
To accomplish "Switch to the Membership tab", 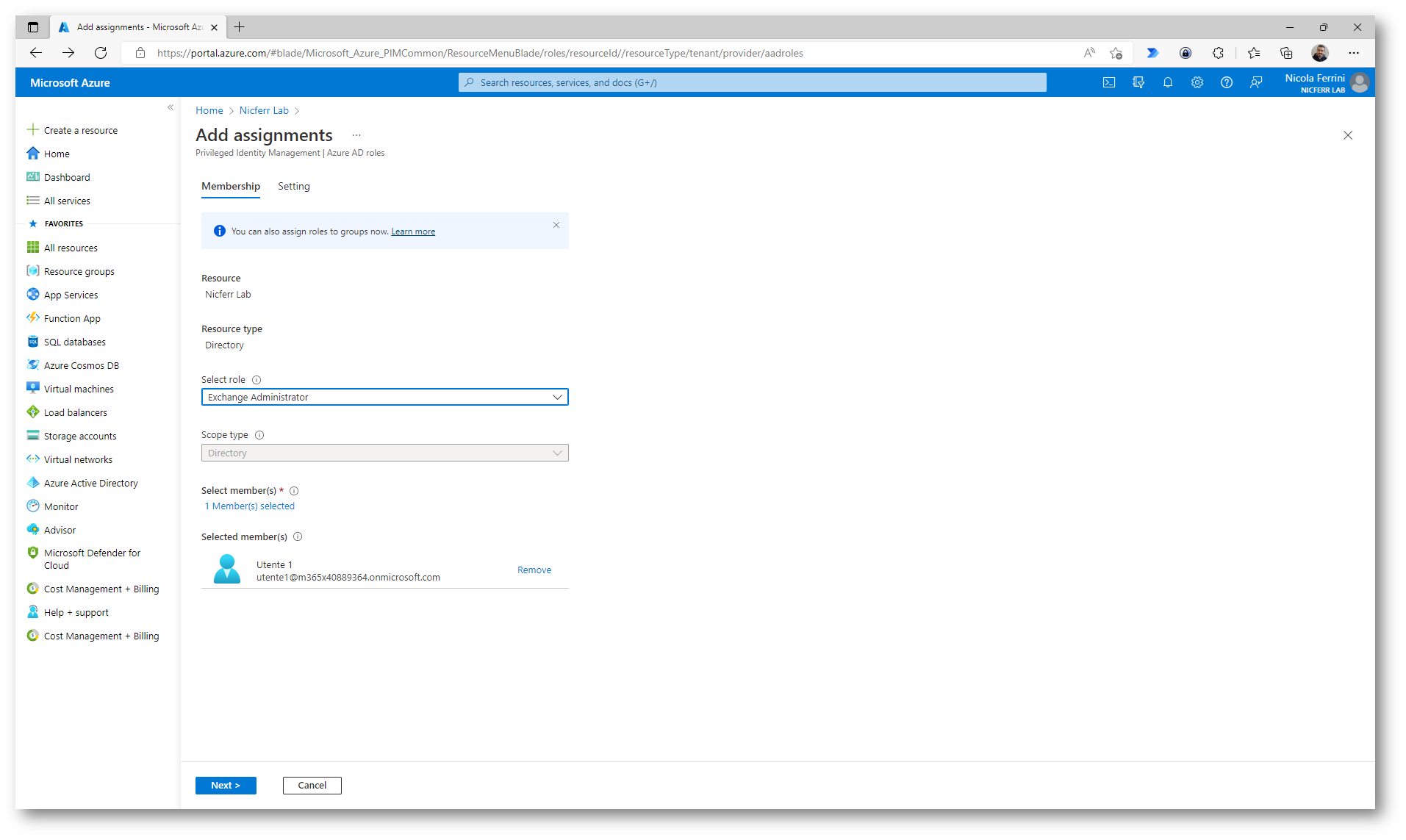I will [x=231, y=187].
